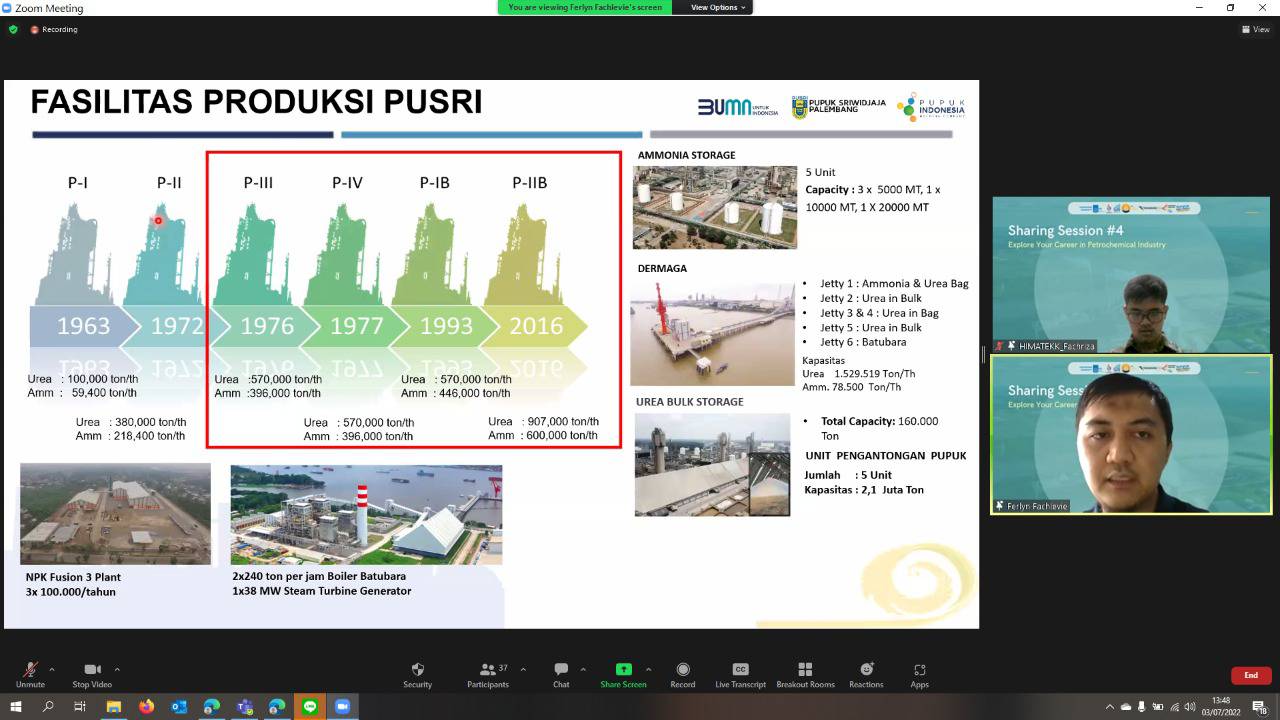
Task: Click the 1976 timeline arrow
Action: coord(266,326)
